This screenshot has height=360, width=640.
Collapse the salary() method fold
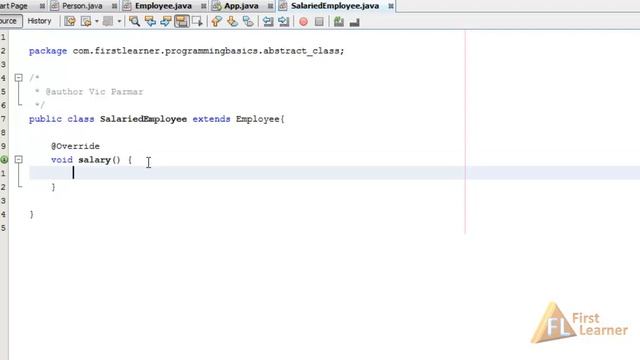point(18,159)
